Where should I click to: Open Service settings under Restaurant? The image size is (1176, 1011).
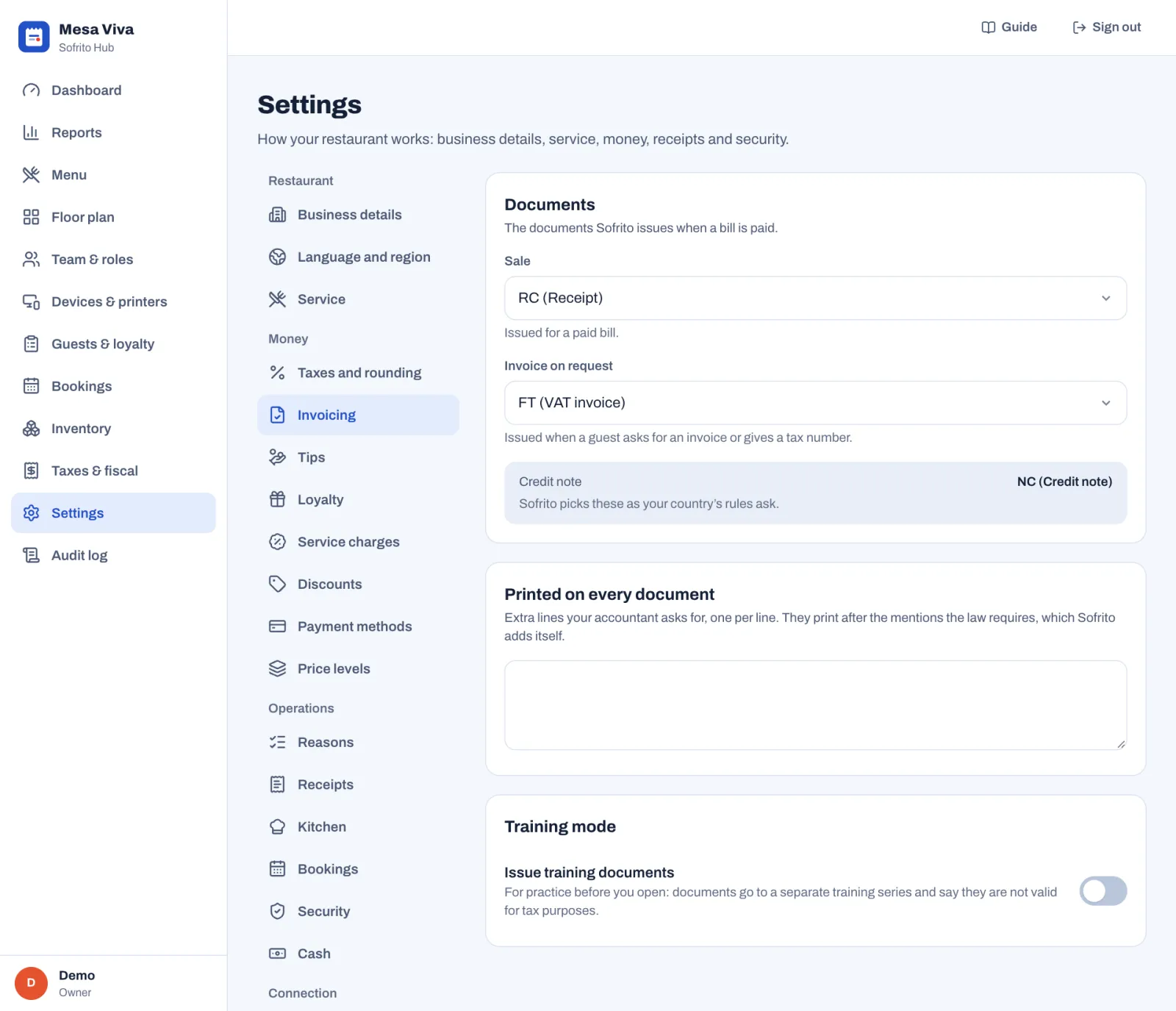(358, 299)
